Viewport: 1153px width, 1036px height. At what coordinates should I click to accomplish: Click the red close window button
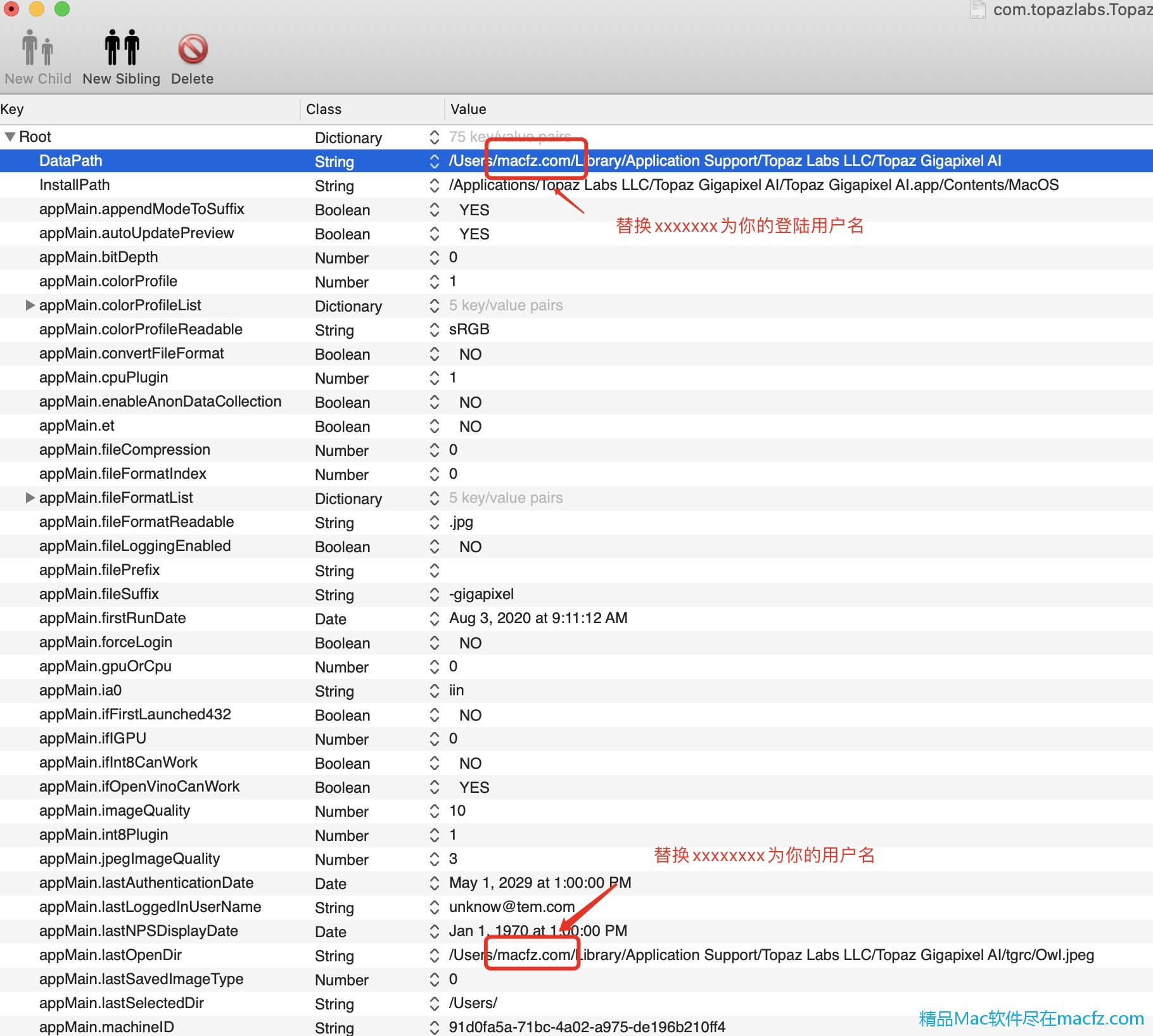11,8
